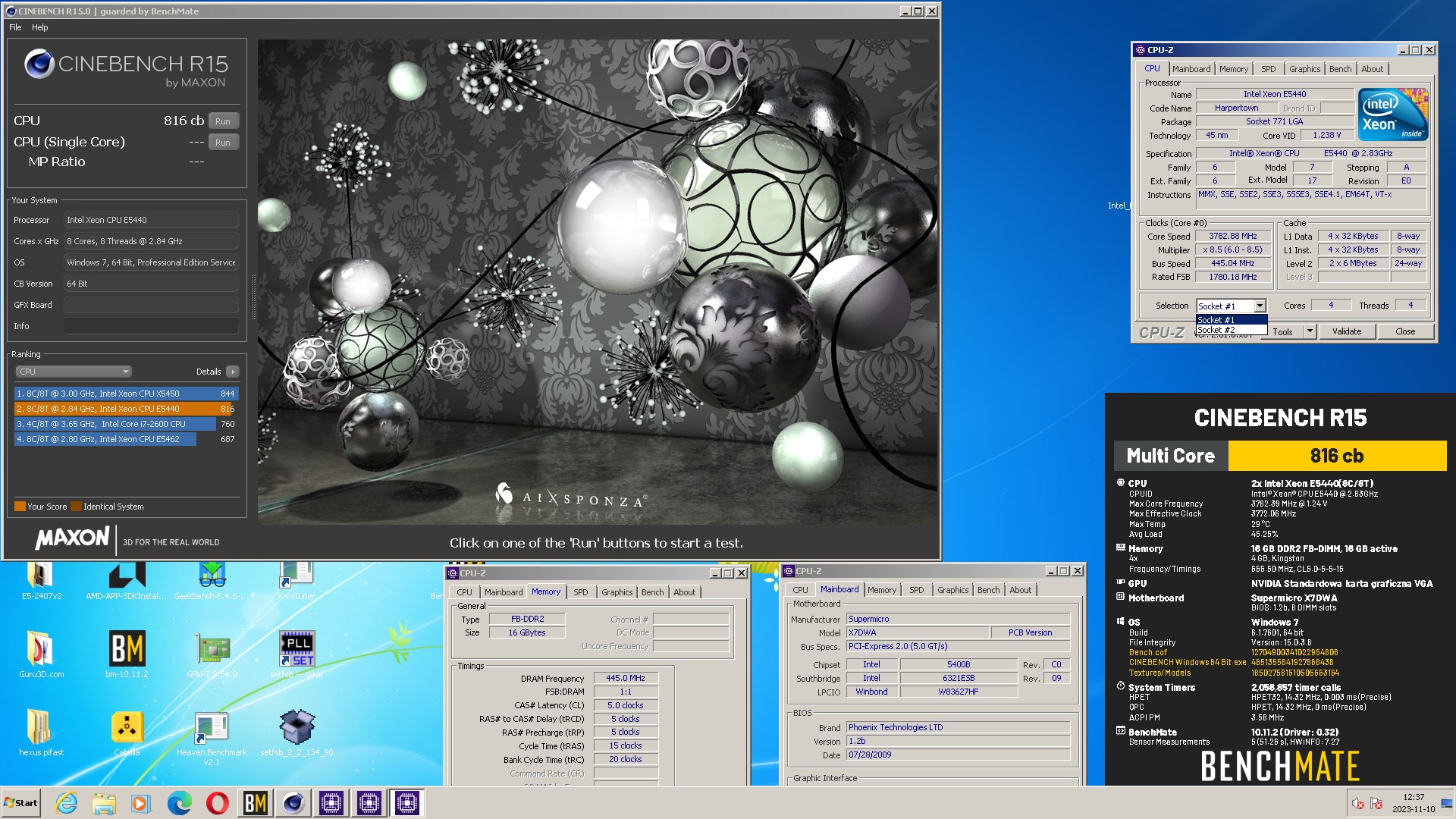Open the Help menu in Cinebench
This screenshot has height=819, width=1456.
[x=40, y=27]
